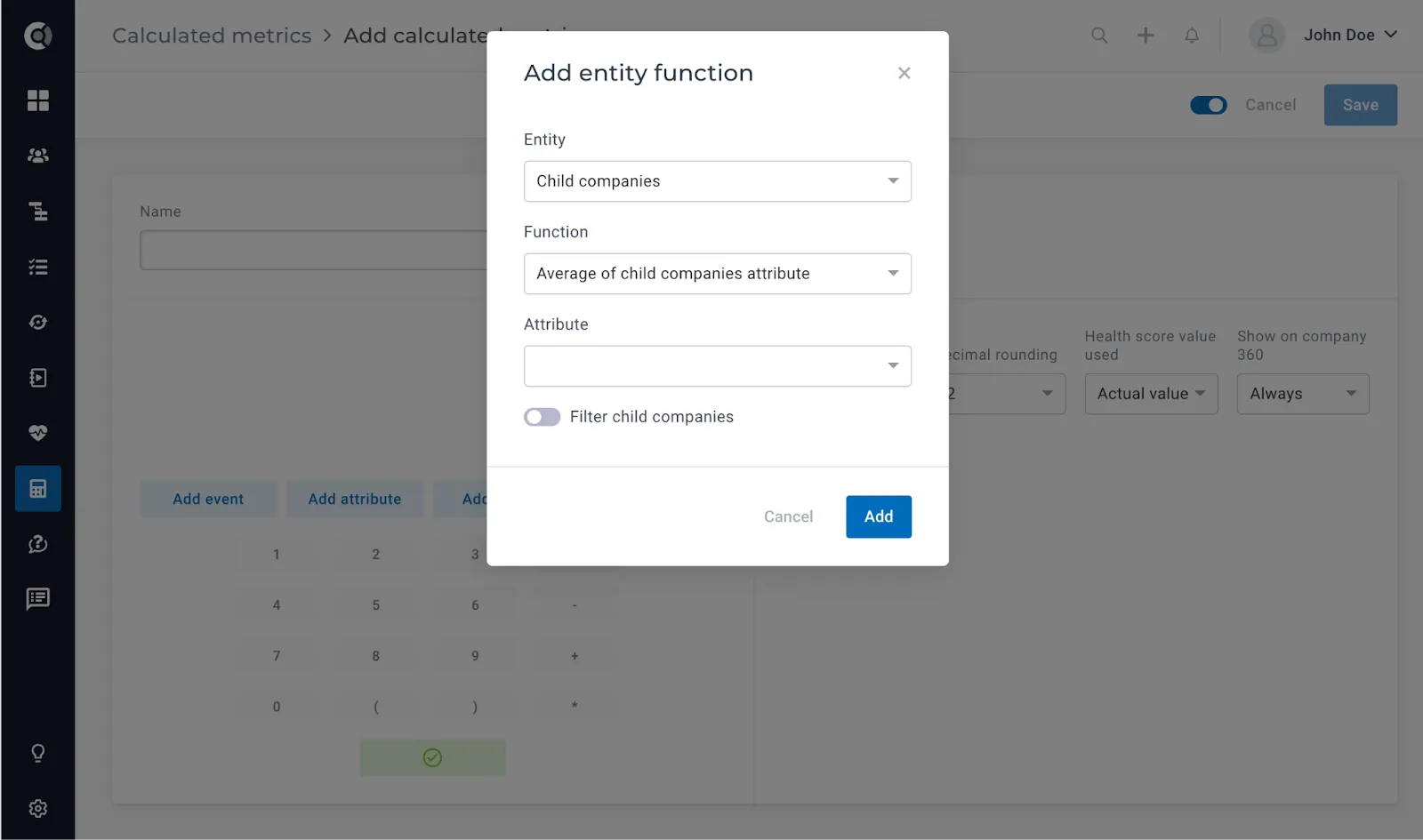The height and width of the screenshot is (840, 1423).
Task: Select the calculated metrics calculator icon
Action: coord(37,488)
